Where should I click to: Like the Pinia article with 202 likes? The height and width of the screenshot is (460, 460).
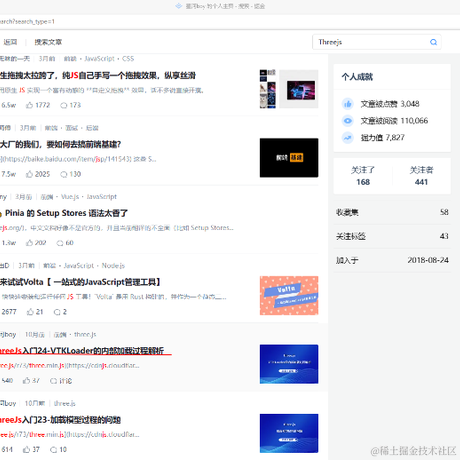point(29,243)
